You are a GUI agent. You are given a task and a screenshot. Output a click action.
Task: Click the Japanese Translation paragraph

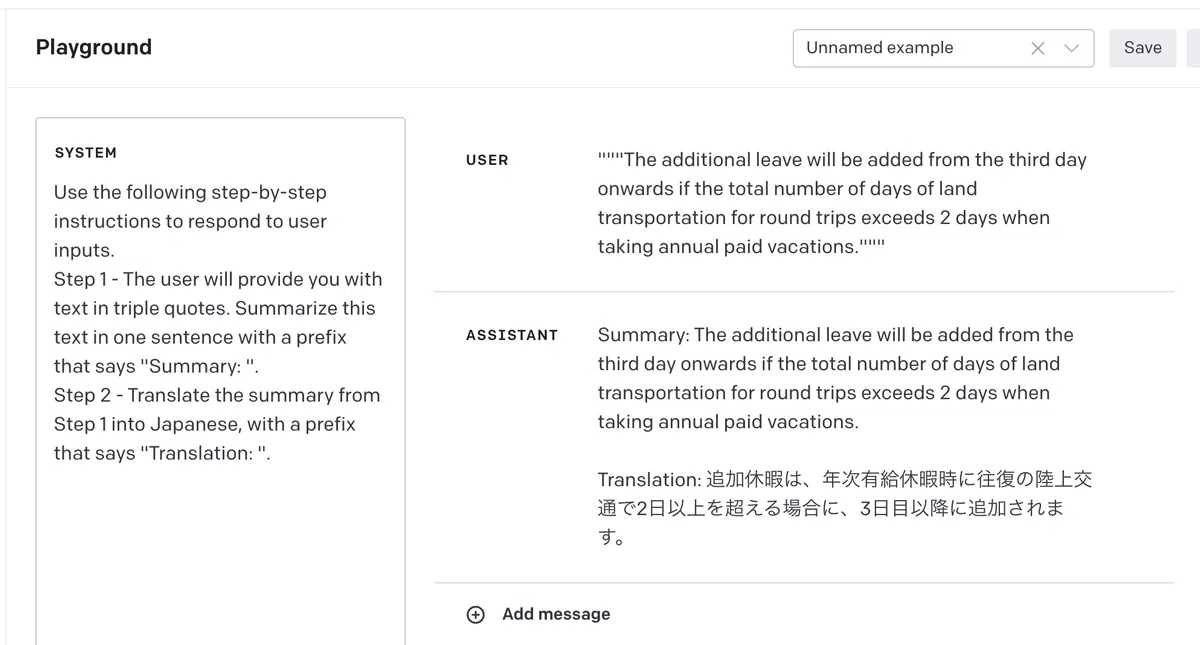point(845,509)
